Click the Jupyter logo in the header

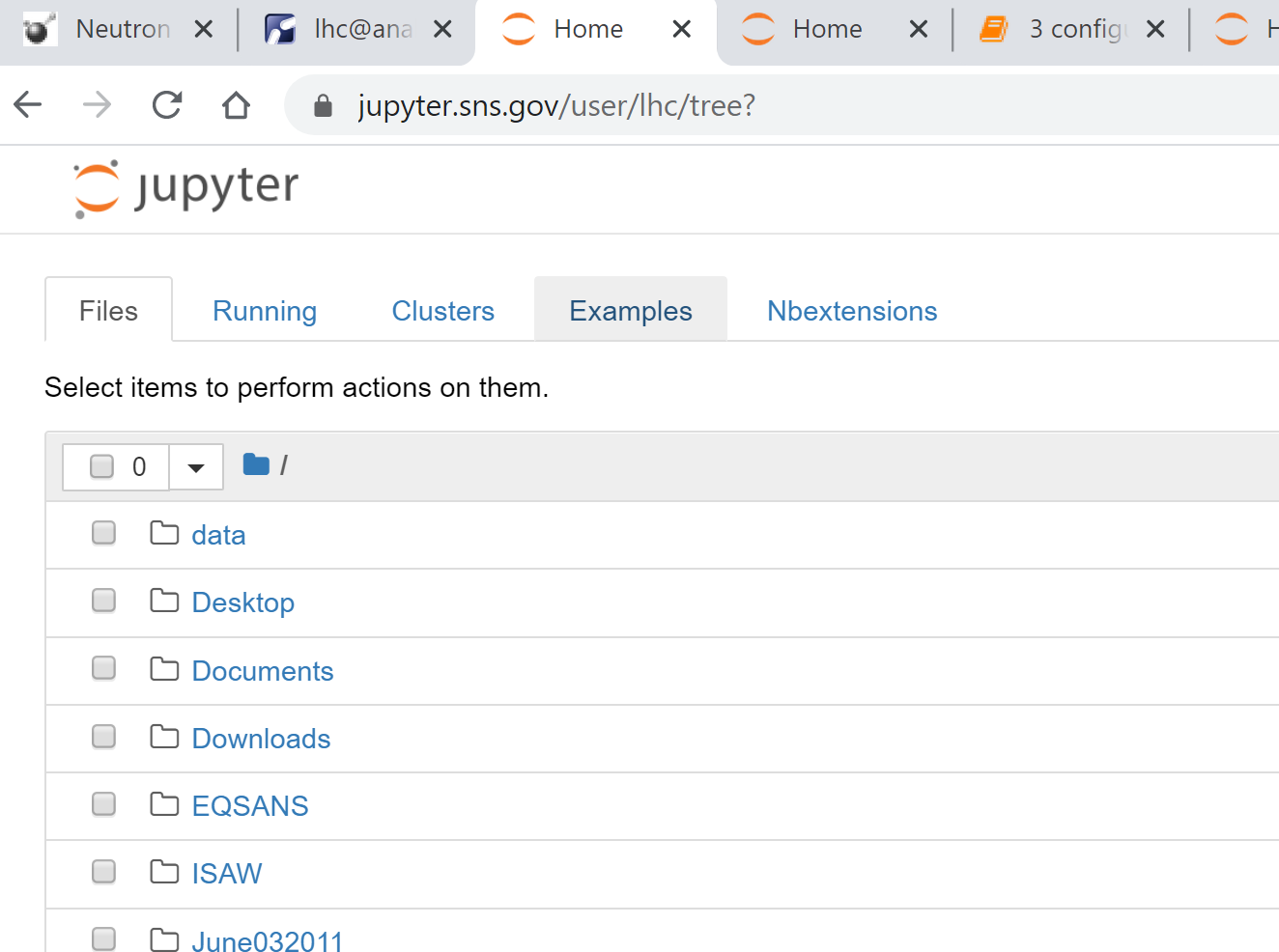click(186, 187)
